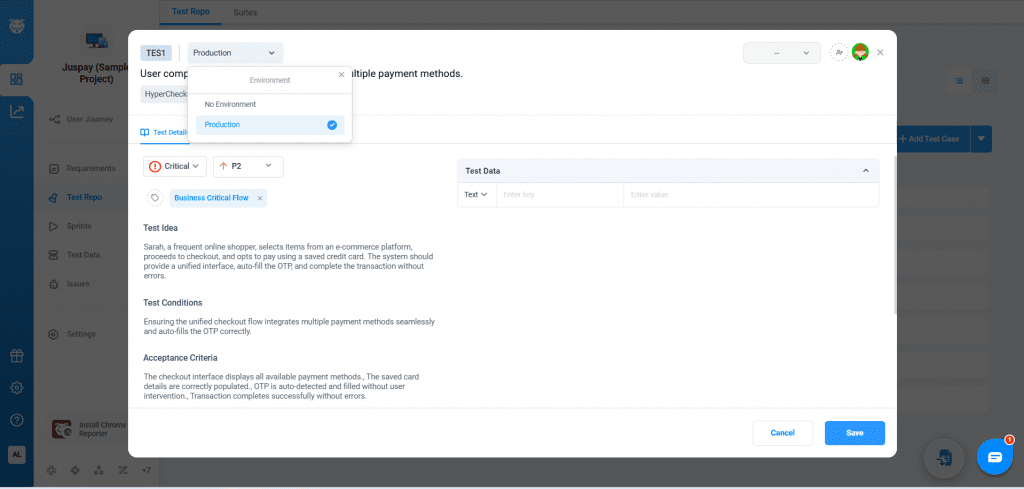Open the Text type dropdown in Test Data

click(476, 194)
